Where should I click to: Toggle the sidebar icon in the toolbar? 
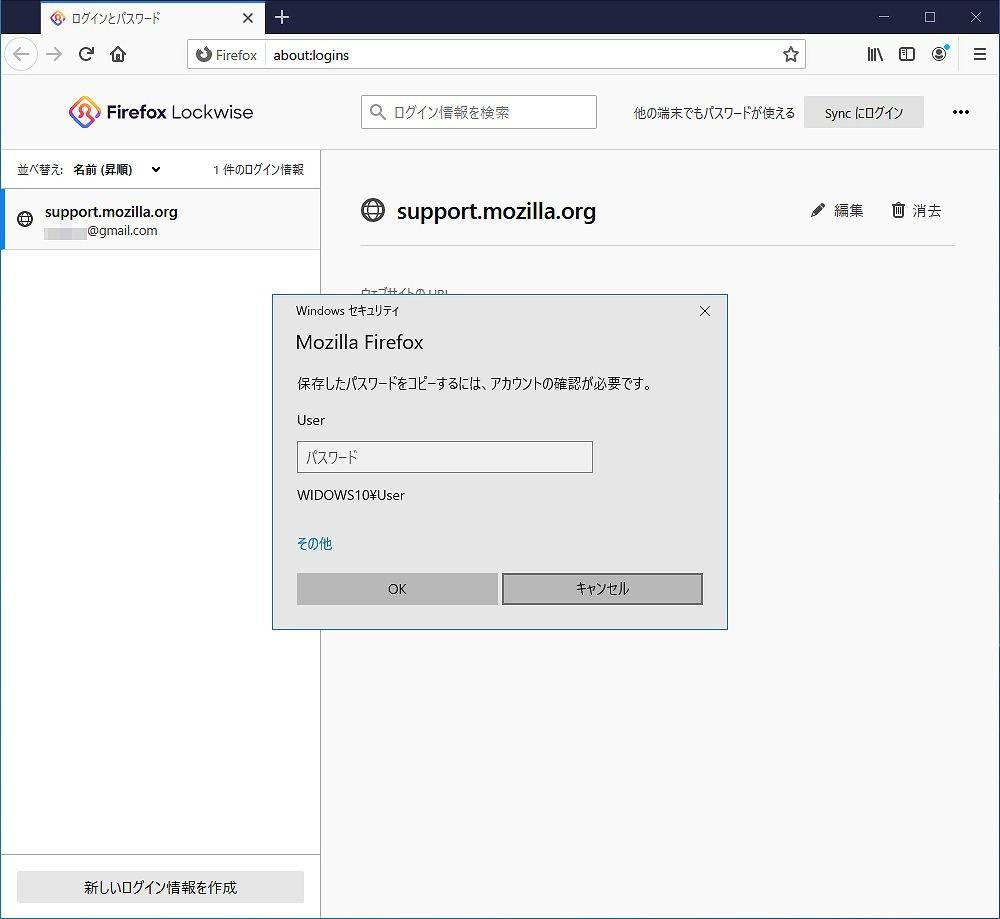pos(907,54)
